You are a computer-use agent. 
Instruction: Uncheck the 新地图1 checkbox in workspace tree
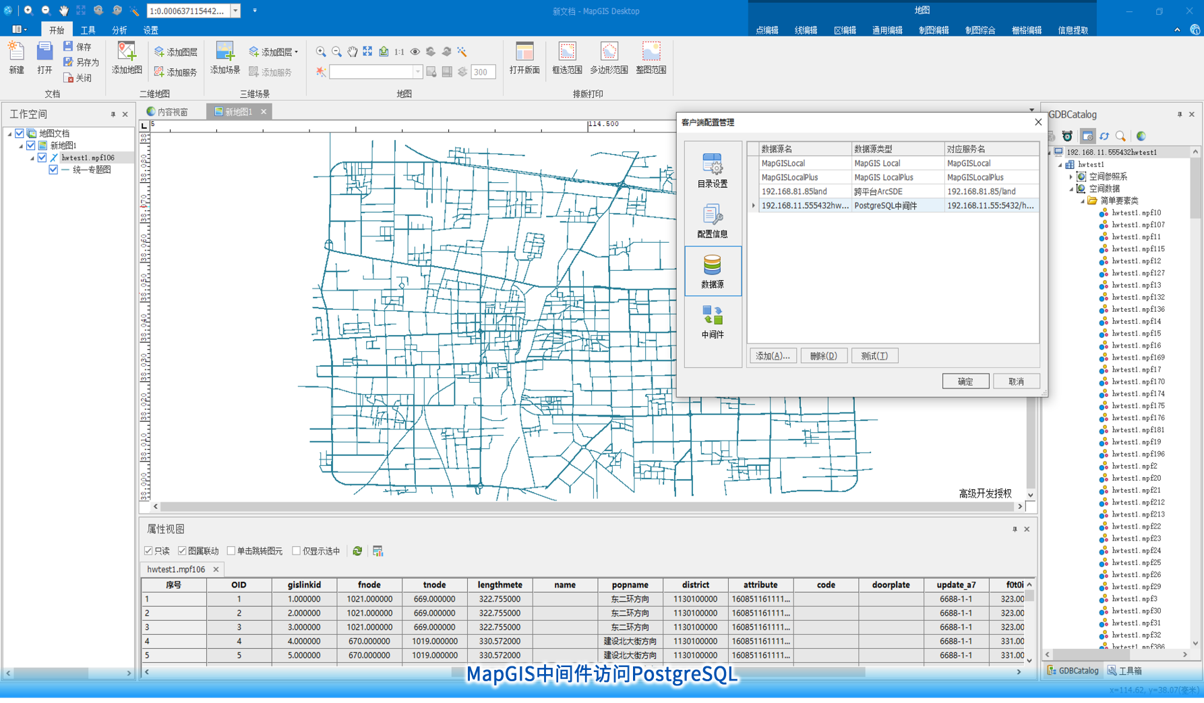tap(30, 145)
